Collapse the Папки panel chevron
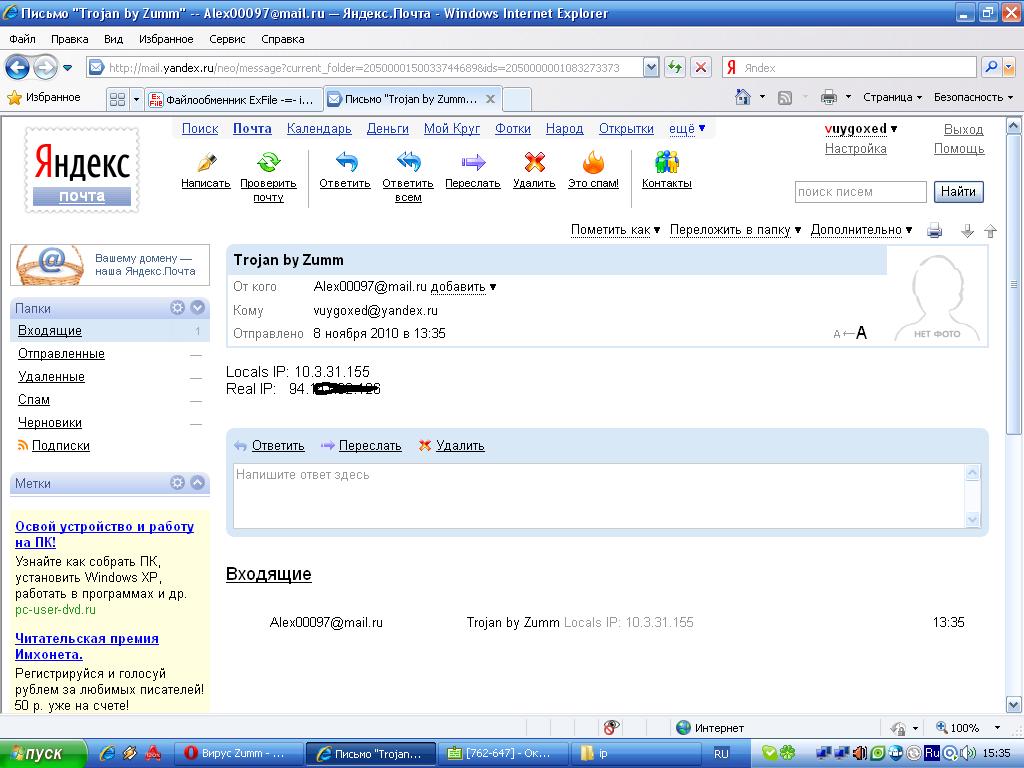The height and width of the screenshot is (768, 1024). pos(198,308)
